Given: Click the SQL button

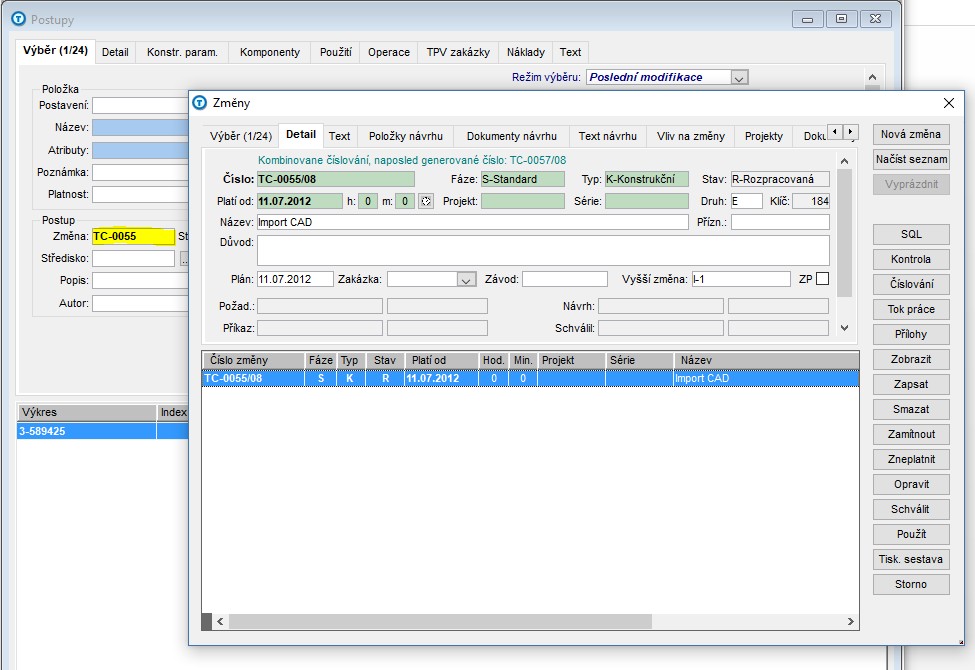Looking at the screenshot, I should click(911, 235).
